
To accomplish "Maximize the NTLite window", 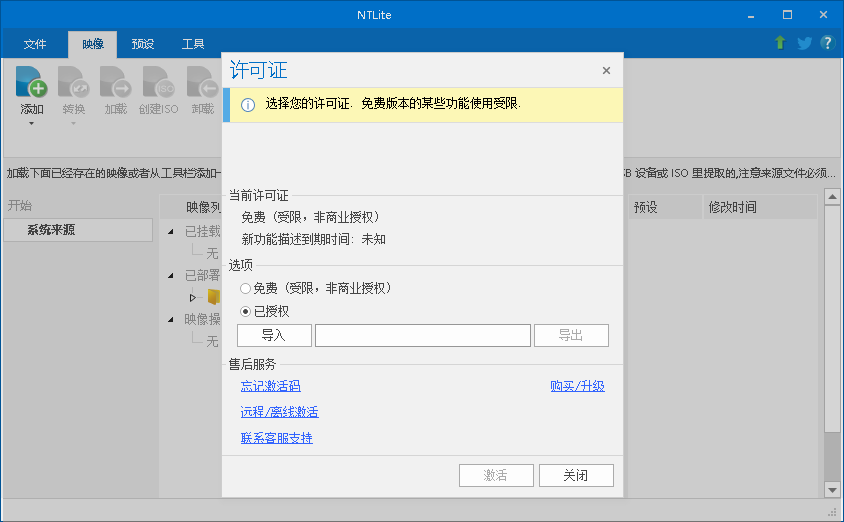I will [787, 15].
